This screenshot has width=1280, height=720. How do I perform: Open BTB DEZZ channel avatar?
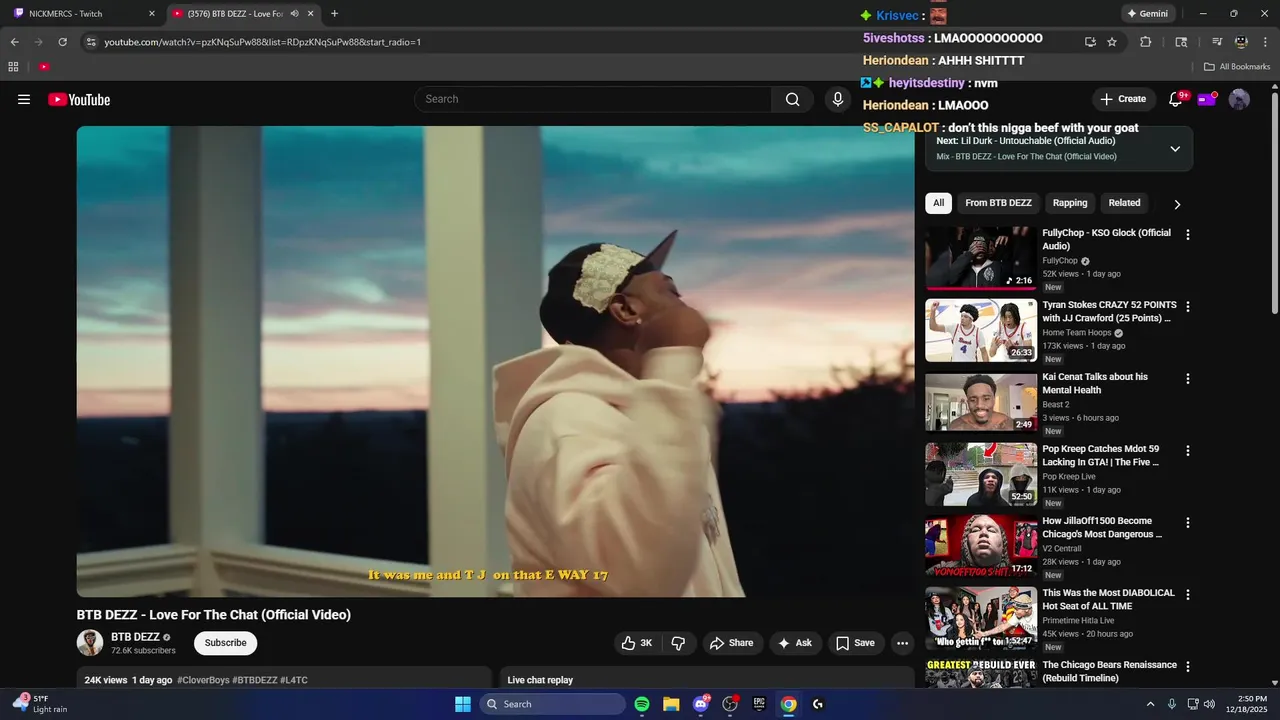pyautogui.click(x=90, y=643)
